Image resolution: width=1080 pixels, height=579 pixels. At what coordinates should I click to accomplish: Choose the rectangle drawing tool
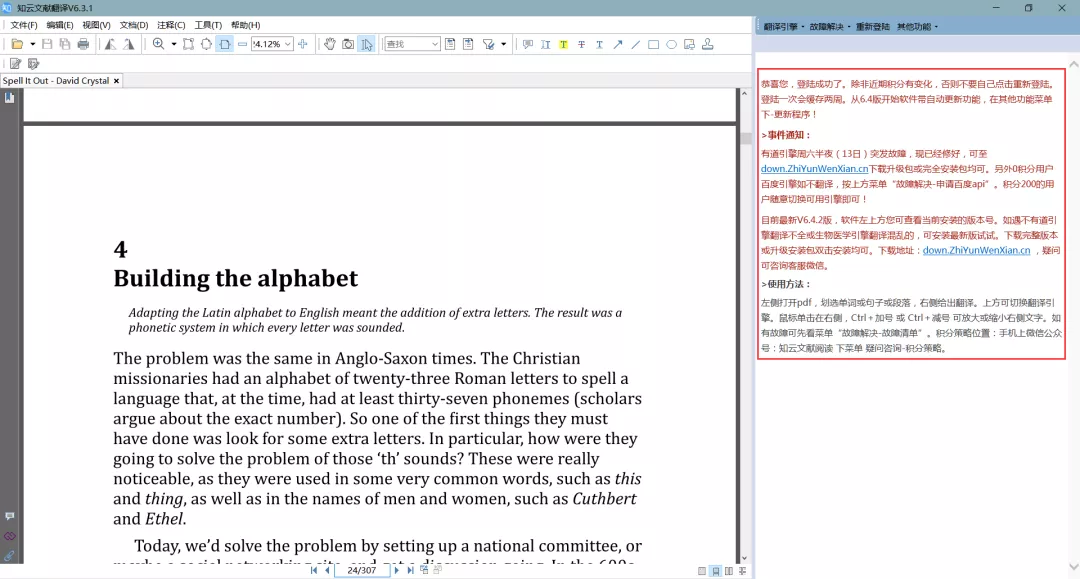pos(653,44)
